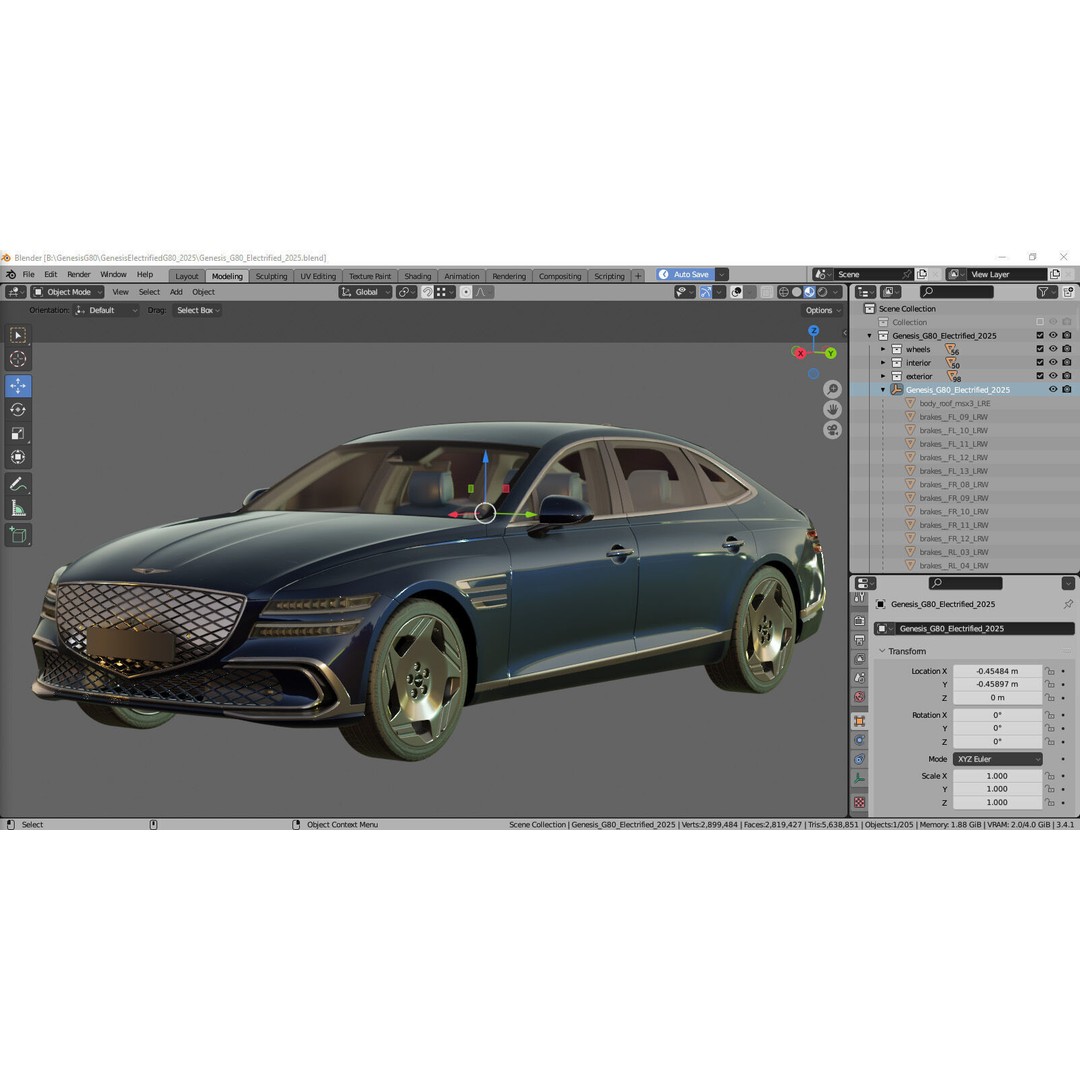This screenshot has width=1080, height=1080.
Task: Hide the interior collection in viewport
Action: click(x=1053, y=362)
